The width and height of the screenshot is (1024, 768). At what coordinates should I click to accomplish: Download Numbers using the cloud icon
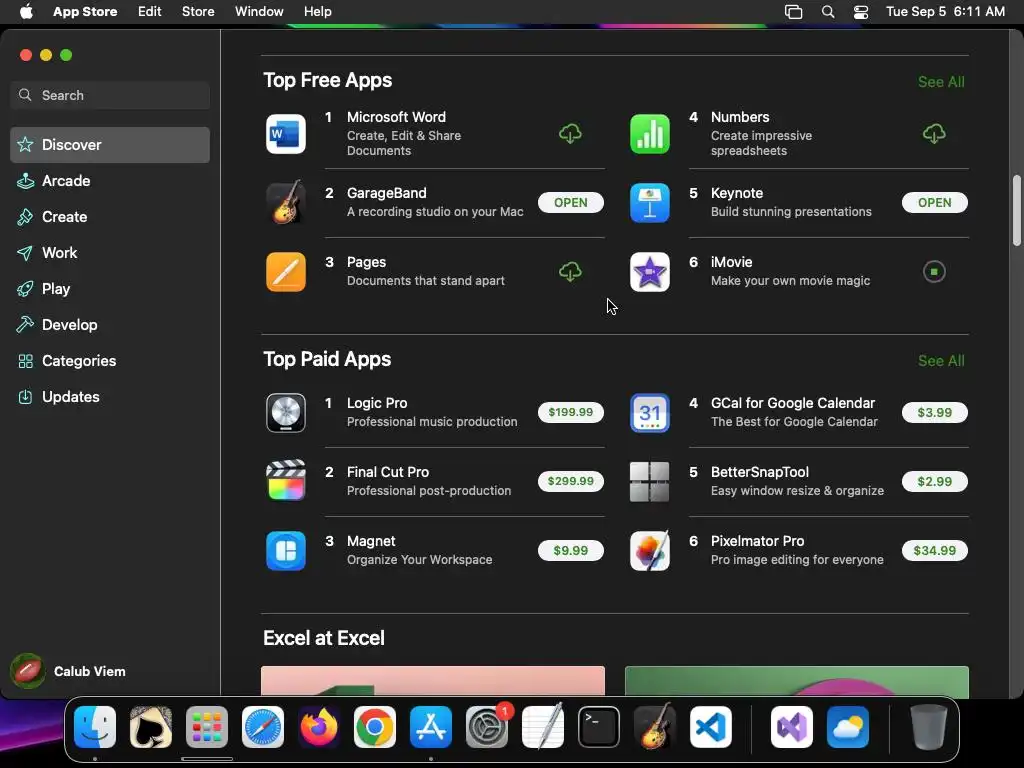934,134
